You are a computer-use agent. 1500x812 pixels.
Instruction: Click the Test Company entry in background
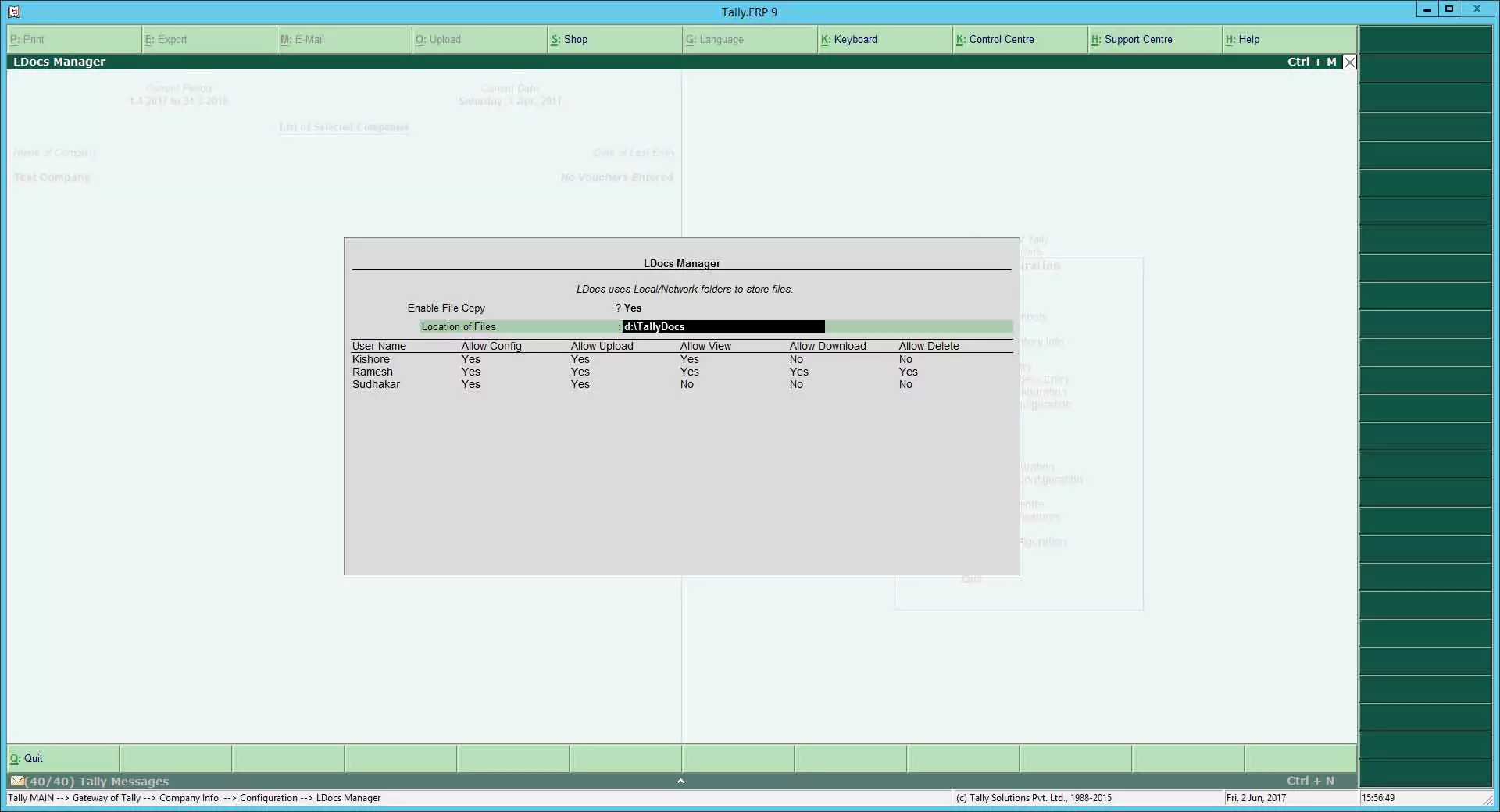coord(52,178)
